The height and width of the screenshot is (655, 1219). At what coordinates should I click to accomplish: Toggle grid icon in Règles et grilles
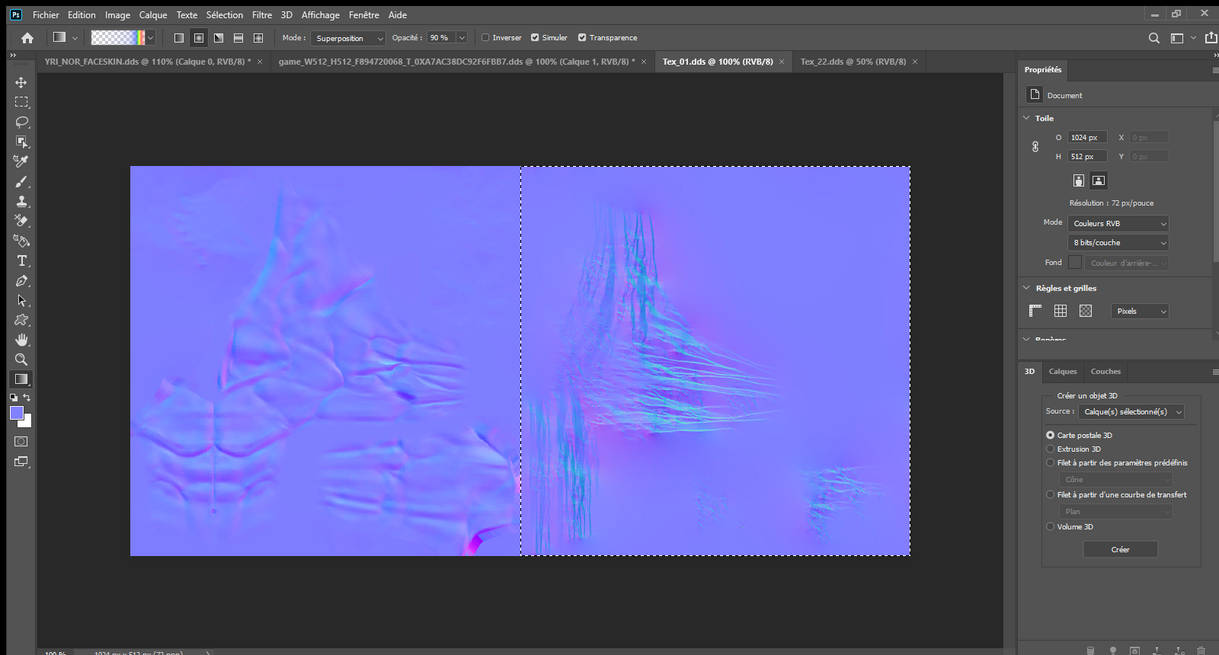pos(1060,311)
